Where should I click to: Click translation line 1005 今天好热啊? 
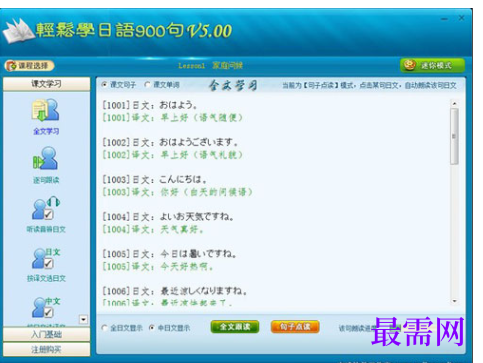[x=158, y=267]
